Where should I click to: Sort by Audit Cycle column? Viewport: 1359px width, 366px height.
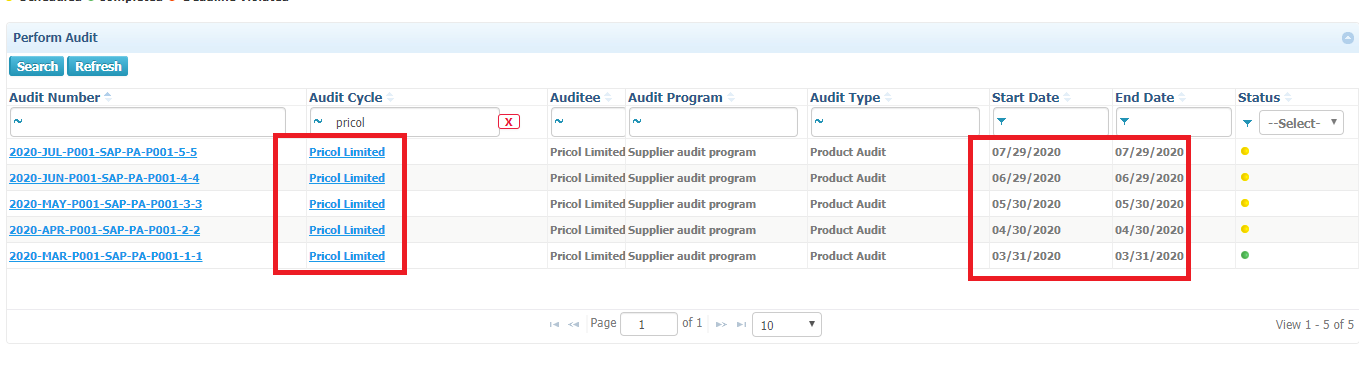point(346,98)
